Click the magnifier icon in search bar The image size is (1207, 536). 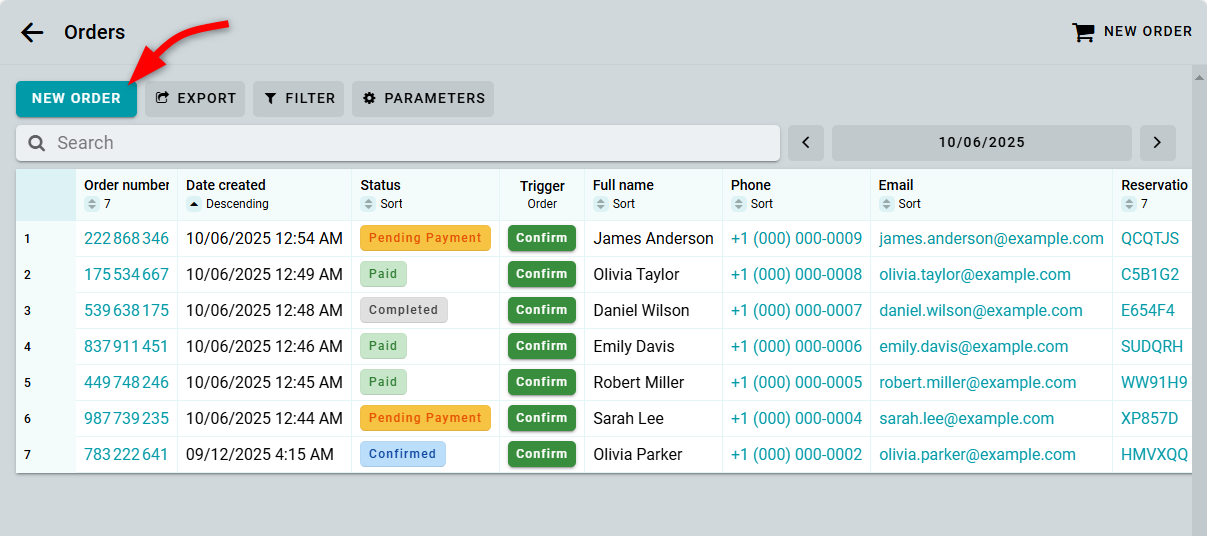point(37,143)
